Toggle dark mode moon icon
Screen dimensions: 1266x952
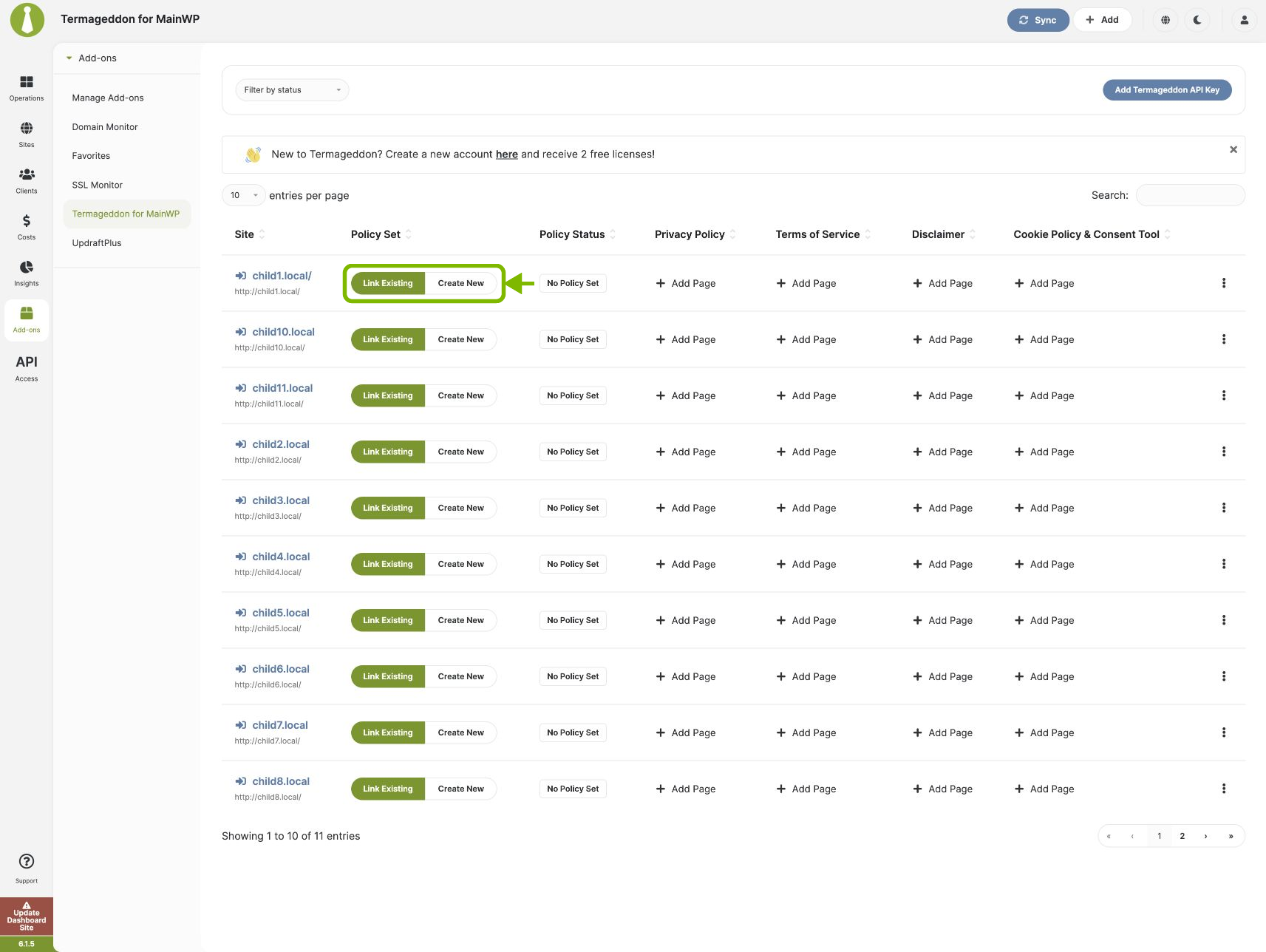click(1197, 20)
